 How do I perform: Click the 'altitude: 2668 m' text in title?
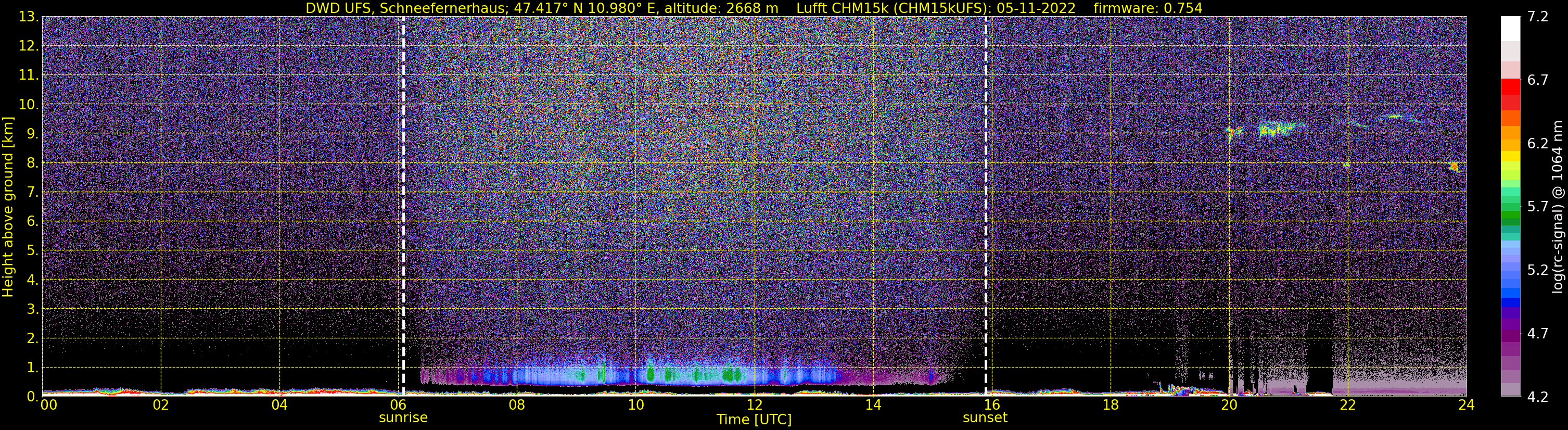pos(721,8)
